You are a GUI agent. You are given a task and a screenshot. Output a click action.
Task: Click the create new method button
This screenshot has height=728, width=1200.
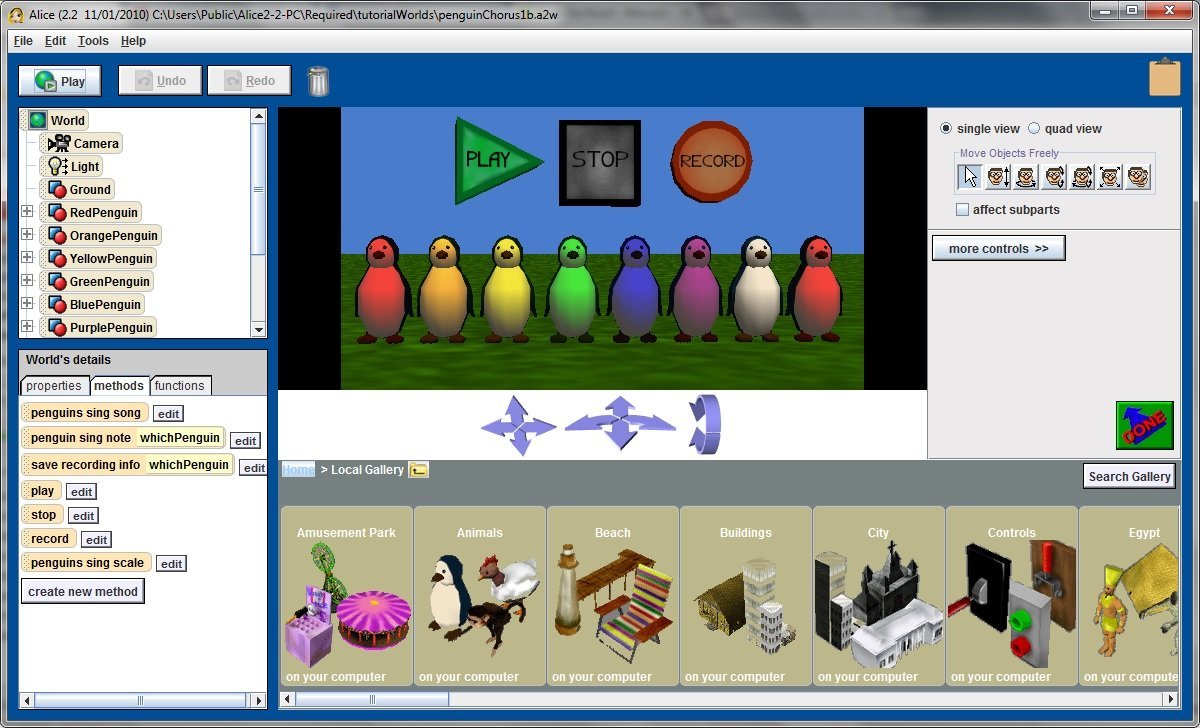(x=82, y=591)
